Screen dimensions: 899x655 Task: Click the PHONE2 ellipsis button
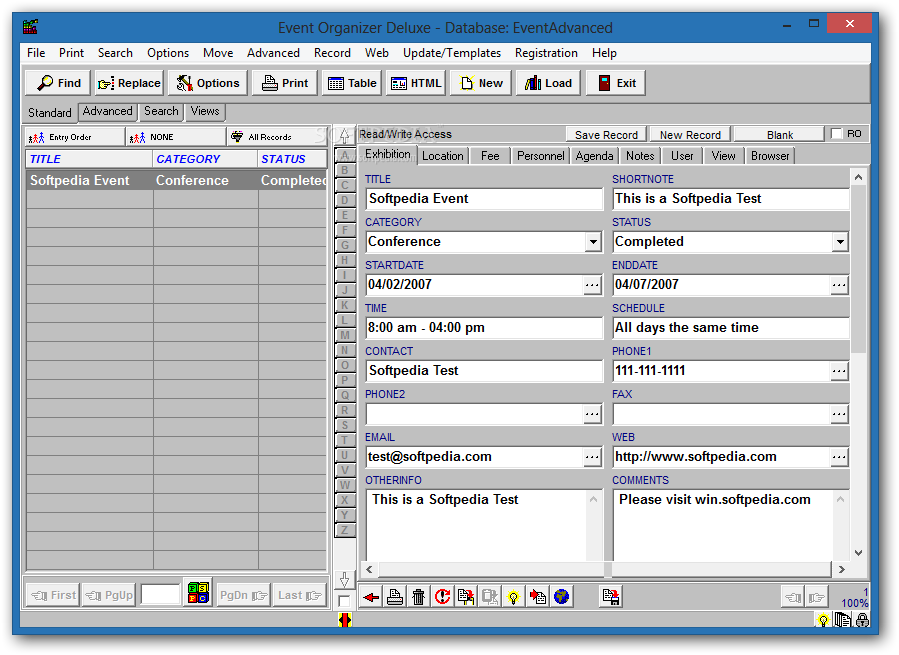tap(592, 414)
